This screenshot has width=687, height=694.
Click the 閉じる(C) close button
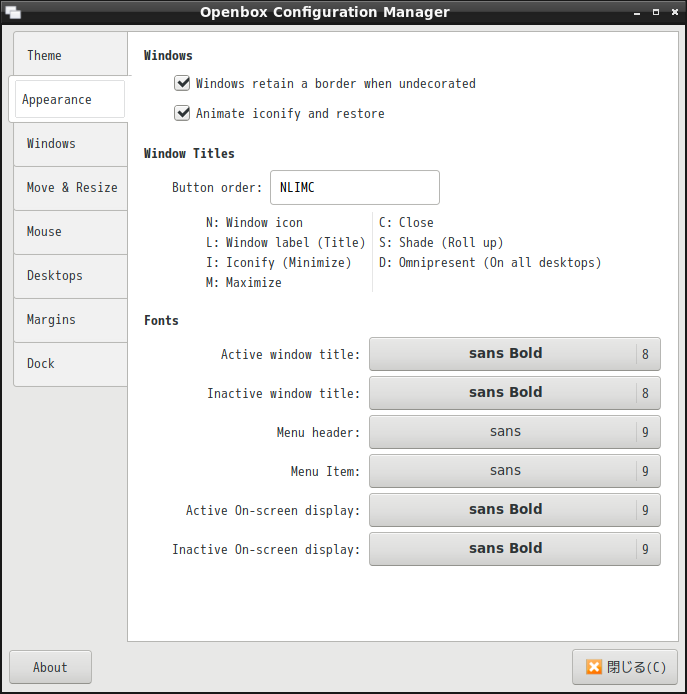pos(625,667)
